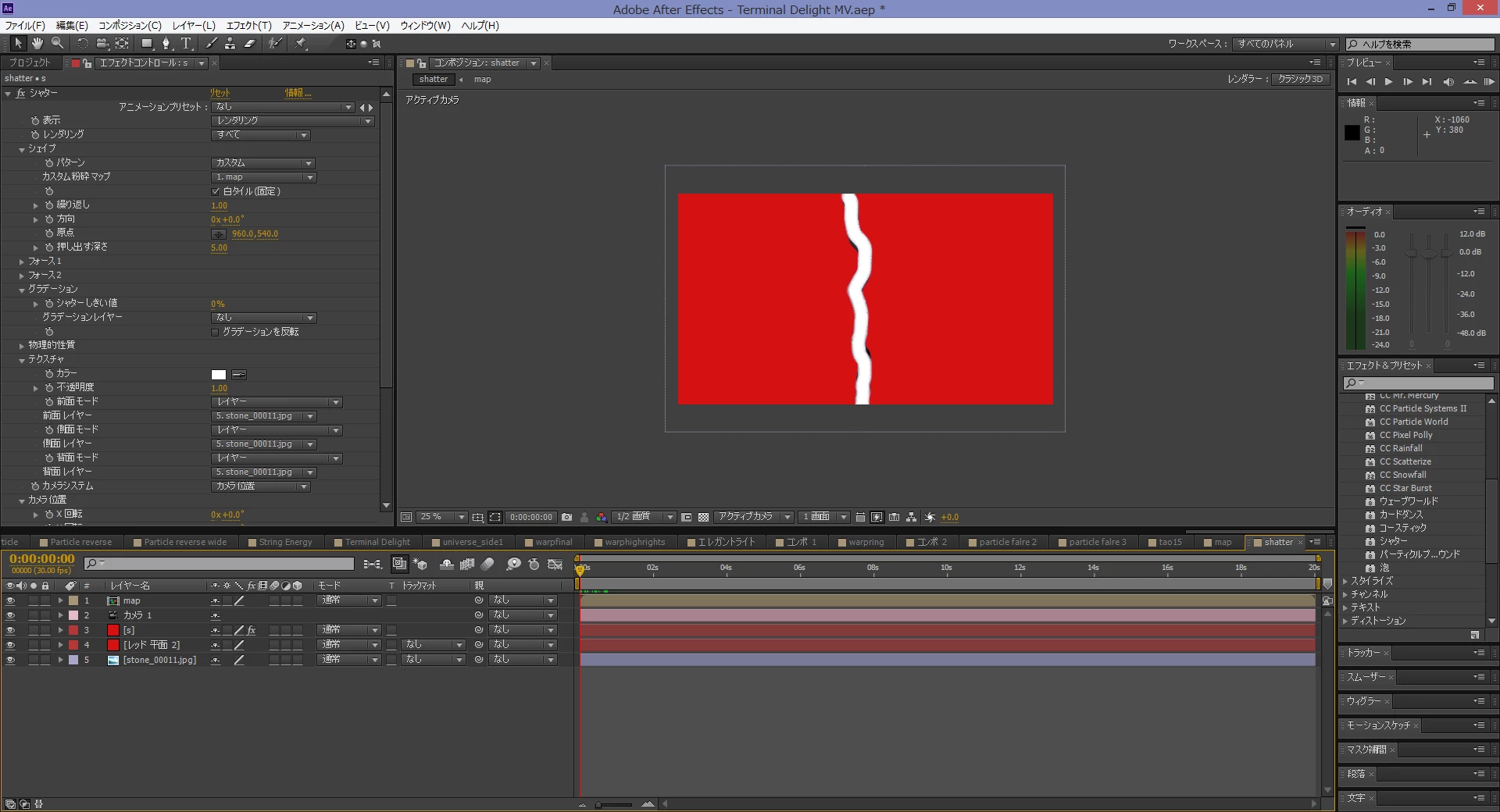Toggle the effect controls panel lock

pyautogui.click(x=87, y=63)
